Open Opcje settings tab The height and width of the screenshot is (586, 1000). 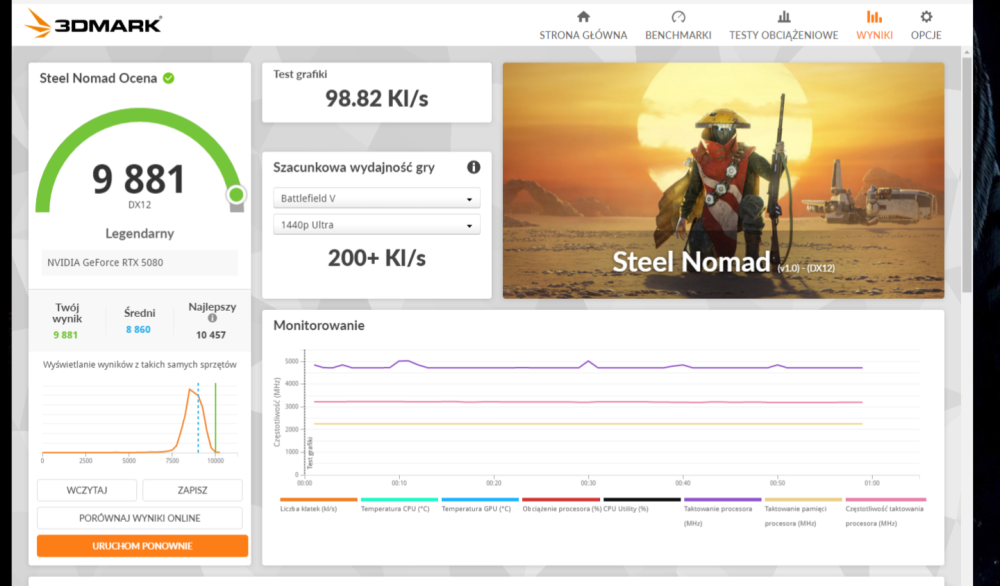pyautogui.click(x=926, y=26)
